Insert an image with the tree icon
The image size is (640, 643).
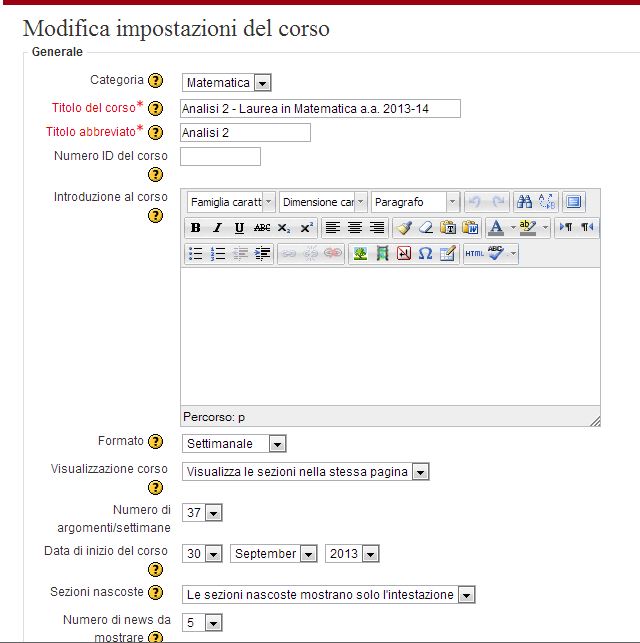click(360, 254)
